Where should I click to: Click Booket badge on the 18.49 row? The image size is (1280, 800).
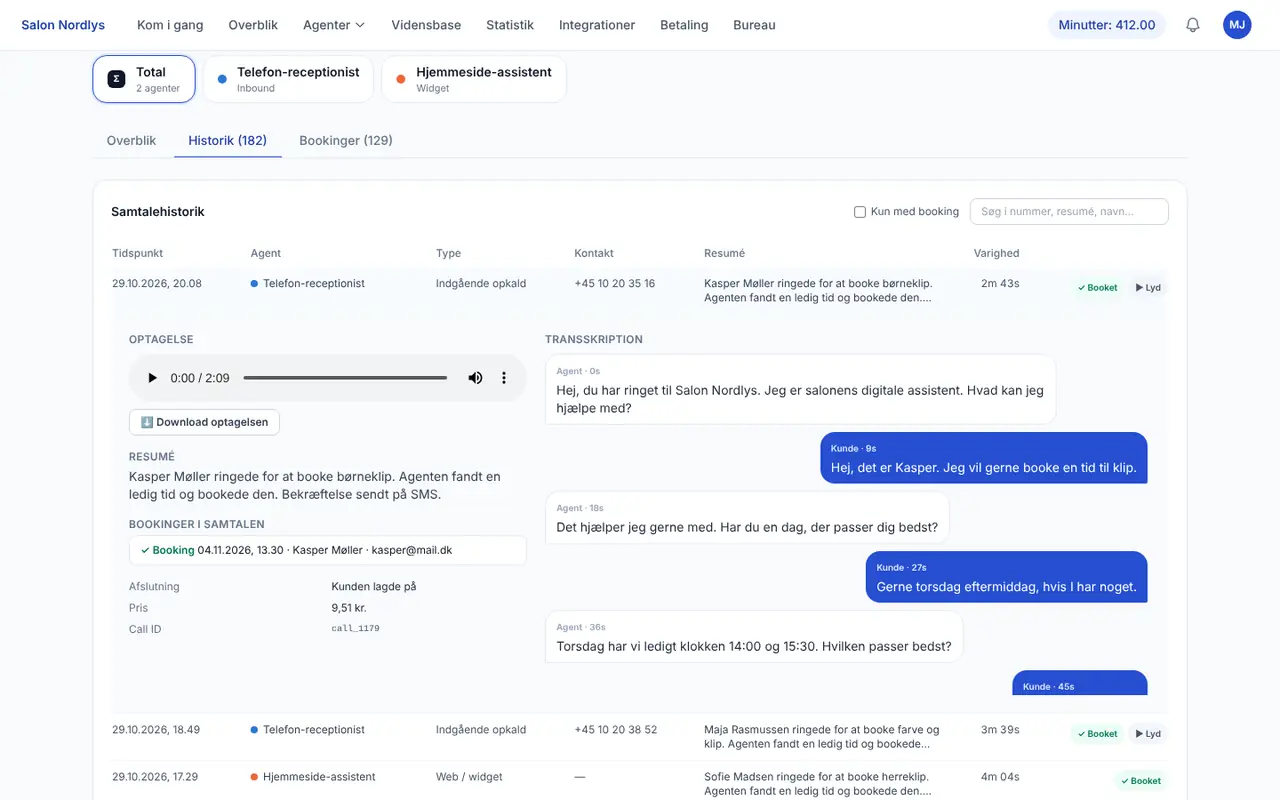click(x=1097, y=733)
